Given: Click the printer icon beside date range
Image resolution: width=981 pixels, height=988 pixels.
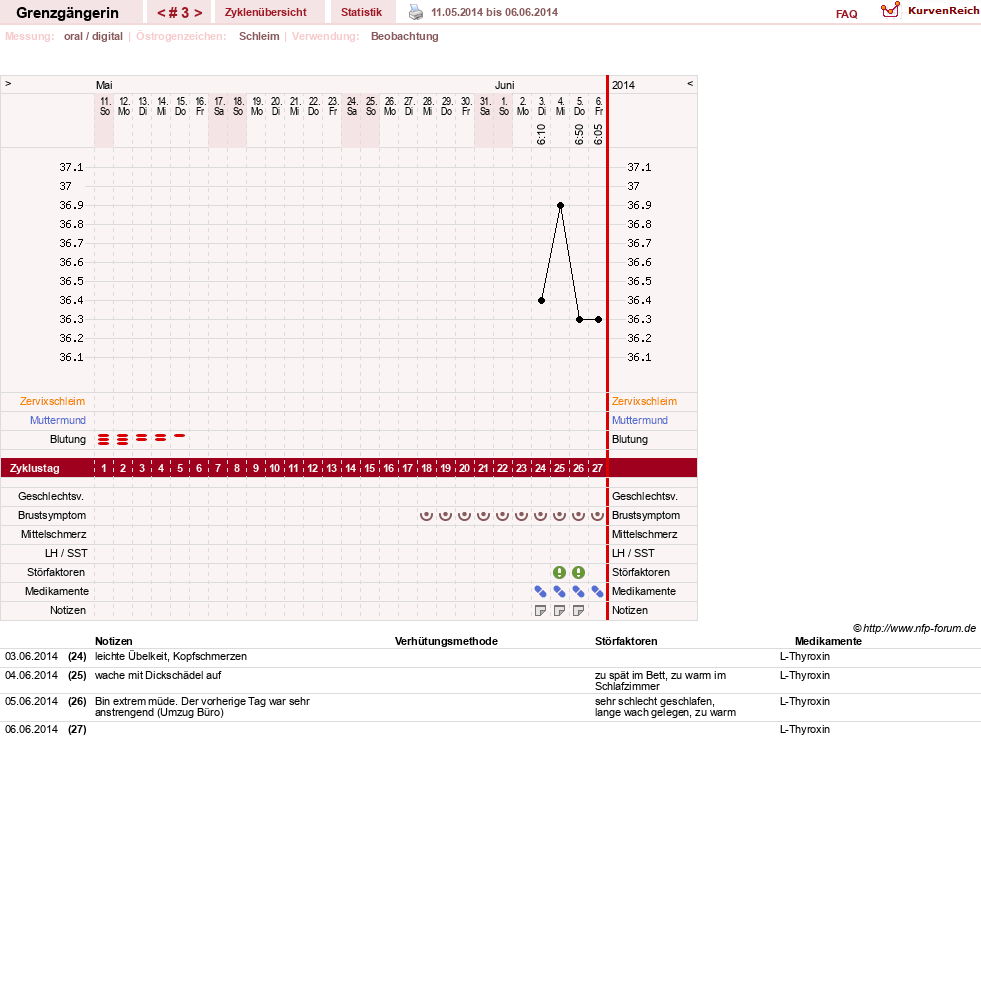Looking at the screenshot, I should pos(416,12).
